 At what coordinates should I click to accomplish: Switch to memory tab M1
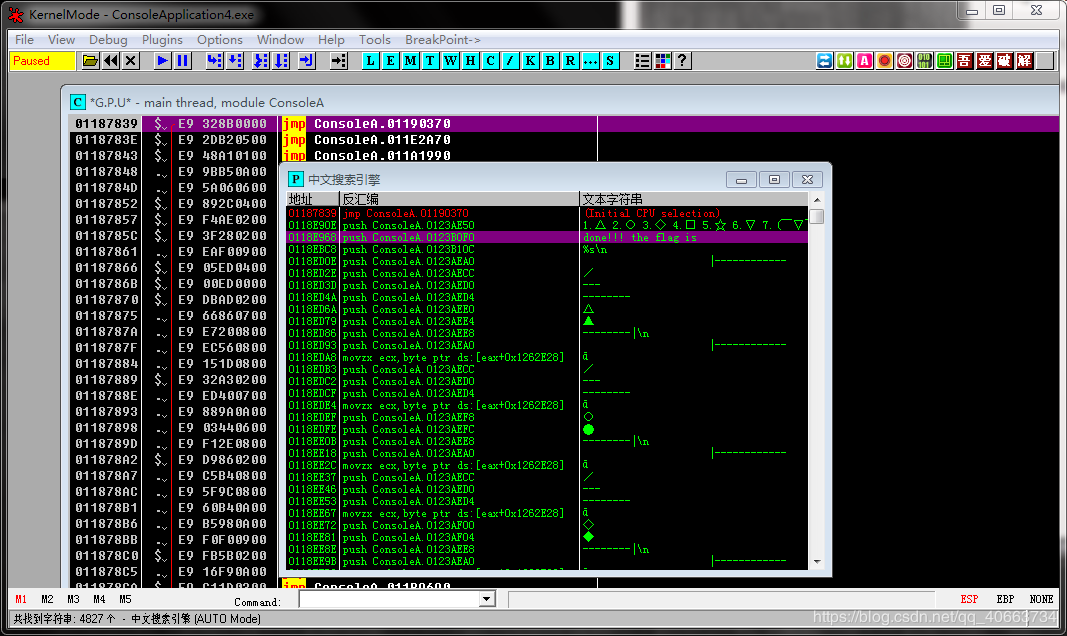[21, 599]
